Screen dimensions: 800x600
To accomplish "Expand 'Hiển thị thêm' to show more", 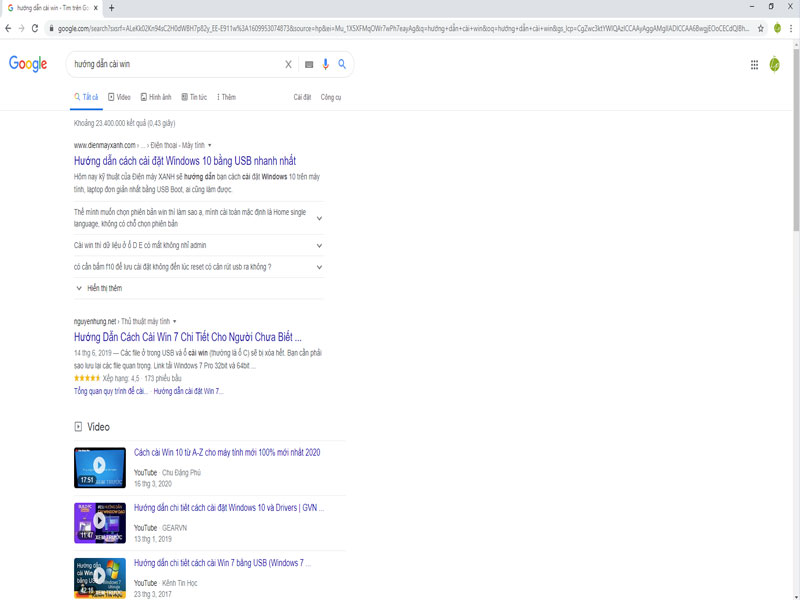I will click(x=99, y=288).
